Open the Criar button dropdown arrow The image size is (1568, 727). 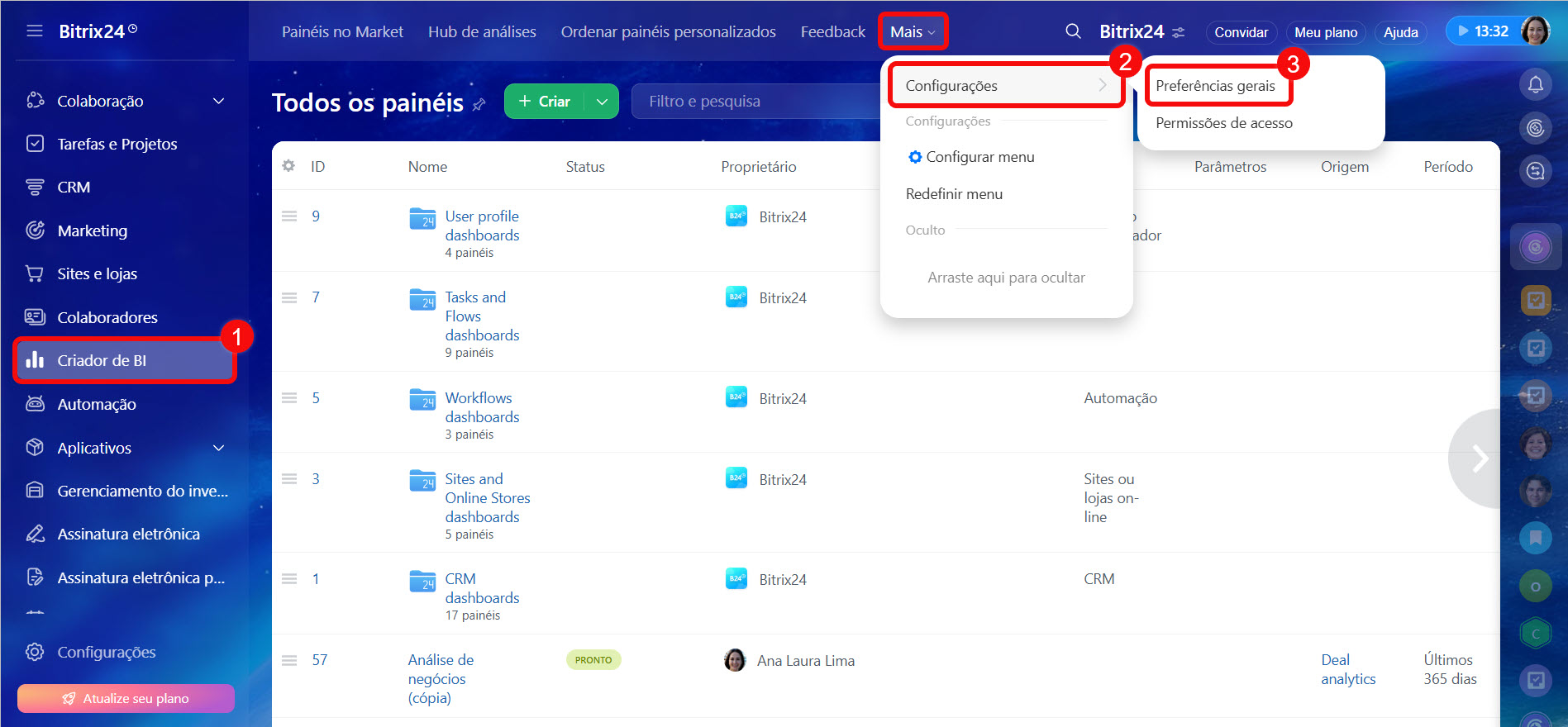pyautogui.click(x=602, y=102)
